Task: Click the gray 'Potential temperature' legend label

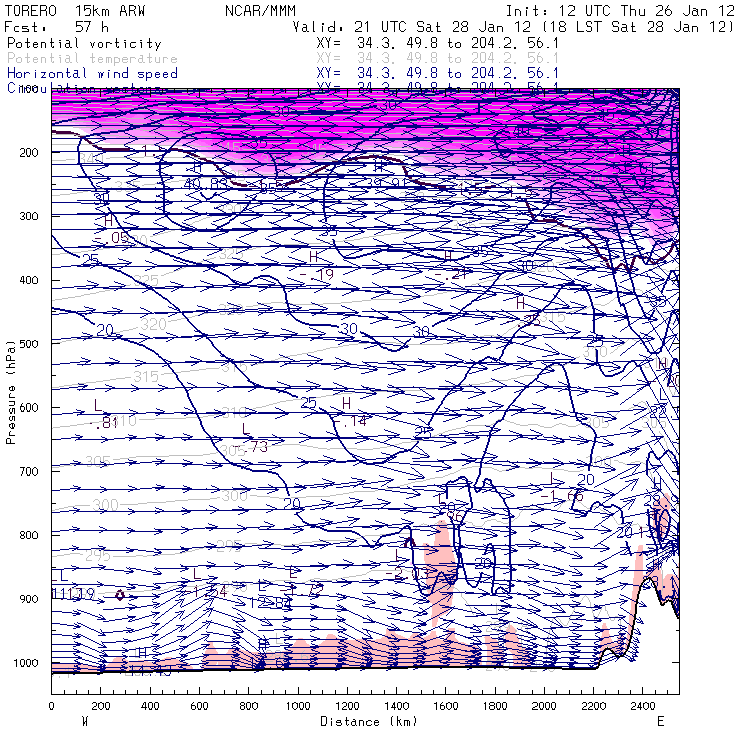Action: click(x=92, y=58)
